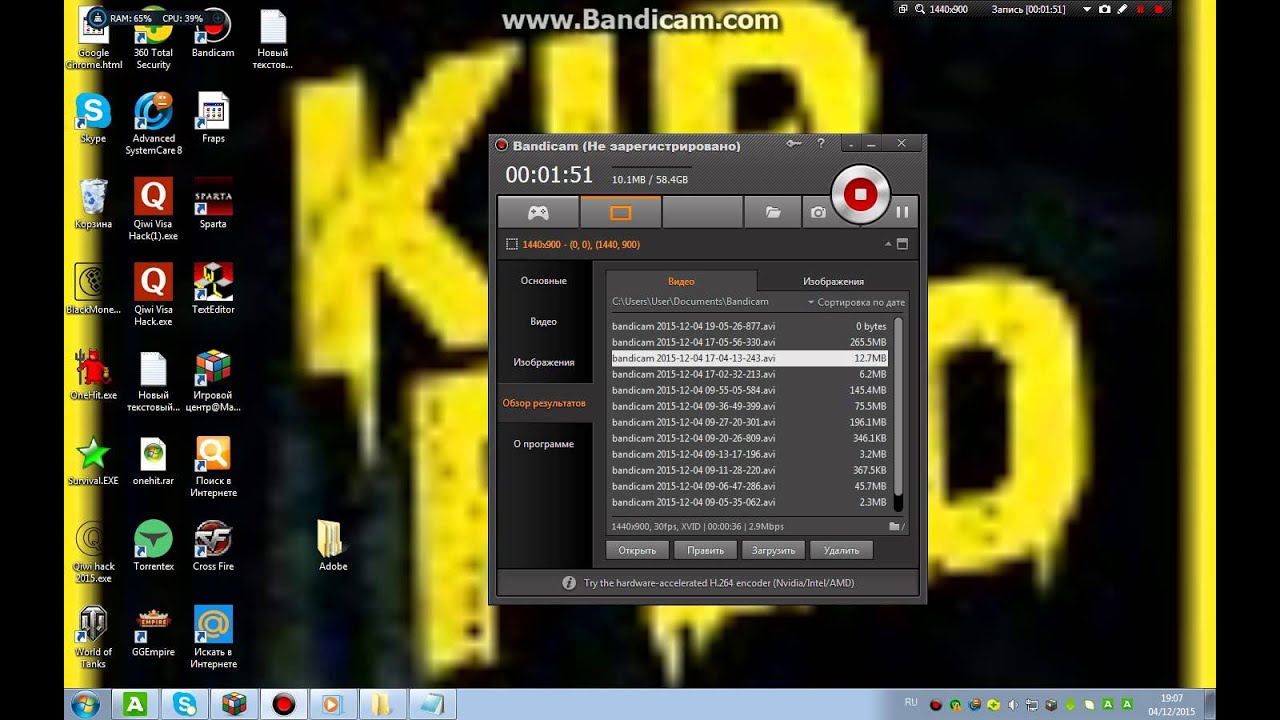
Task: Select file bandicam 2015-12-04 17-04-13-243.avi
Action: pyautogui.click(x=749, y=358)
